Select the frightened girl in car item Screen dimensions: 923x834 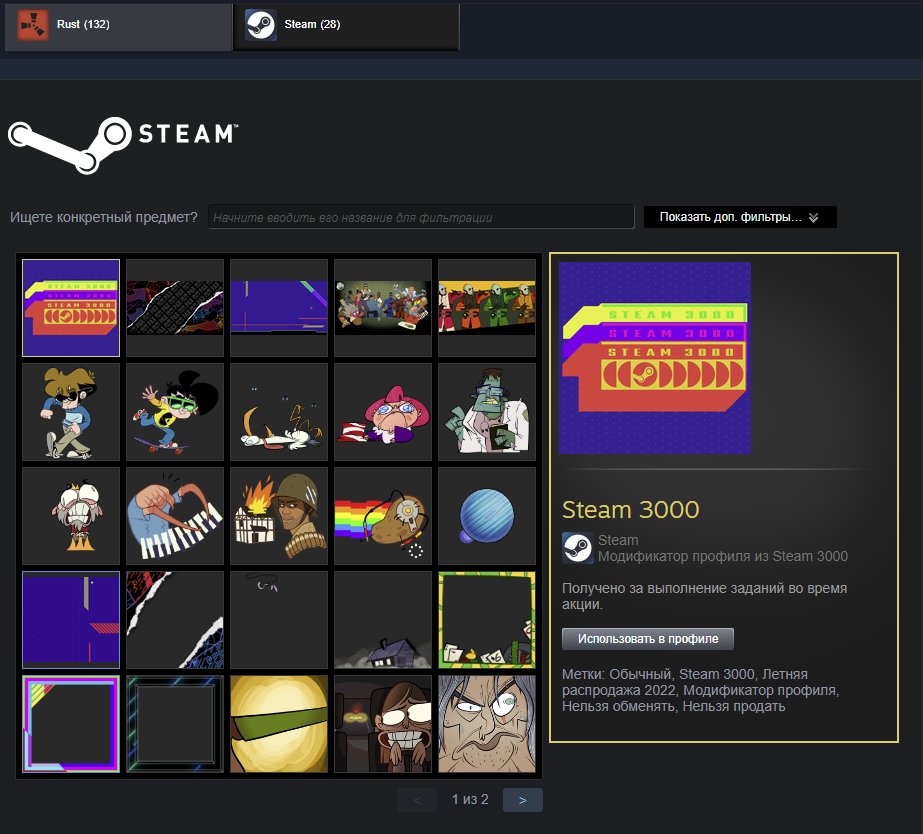click(383, 724)
